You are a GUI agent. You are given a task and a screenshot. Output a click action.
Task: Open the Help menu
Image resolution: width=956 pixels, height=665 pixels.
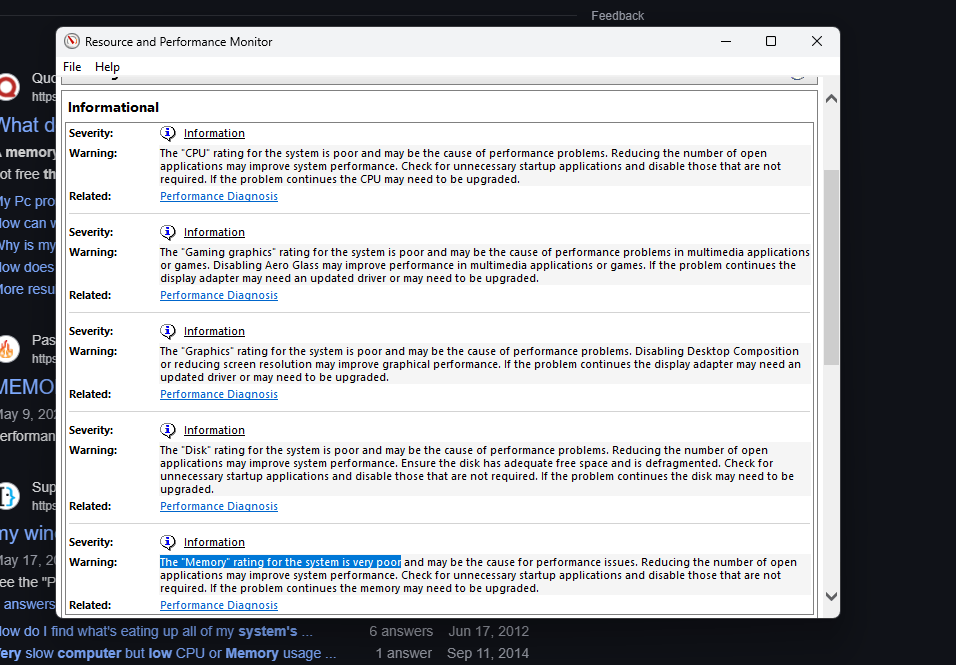107,67
